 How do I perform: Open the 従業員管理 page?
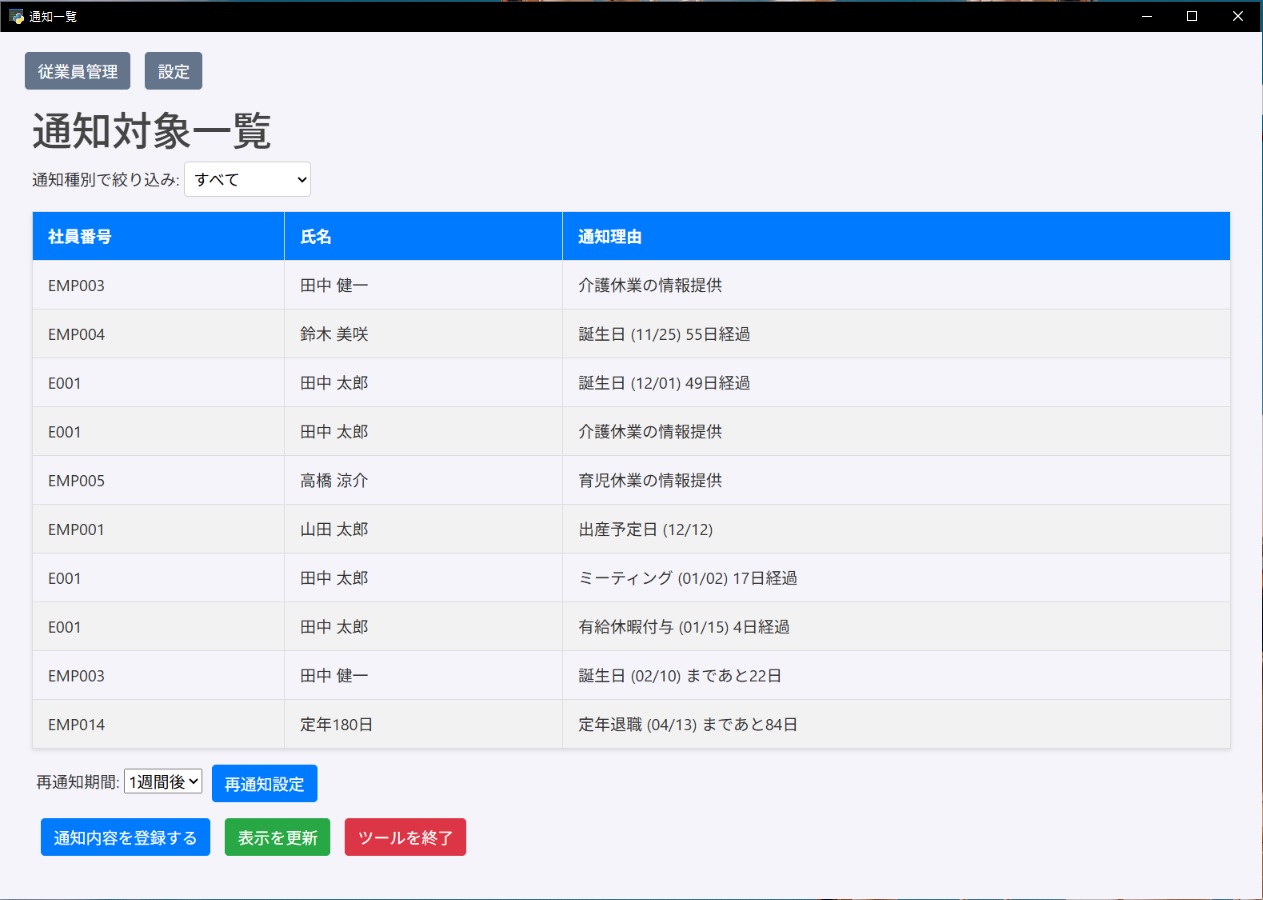click(78, 72)
